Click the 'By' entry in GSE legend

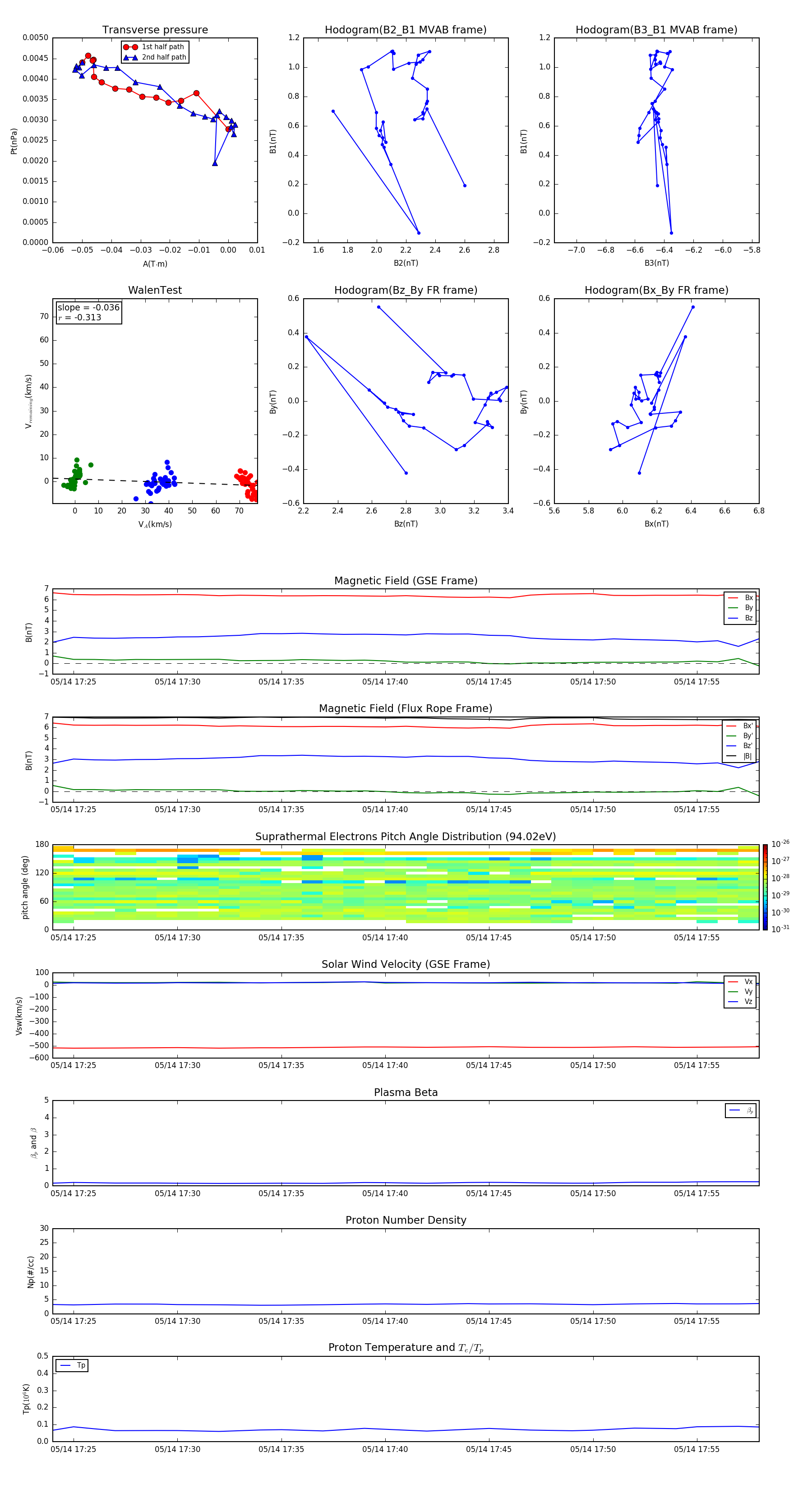[x=741, y=608]
